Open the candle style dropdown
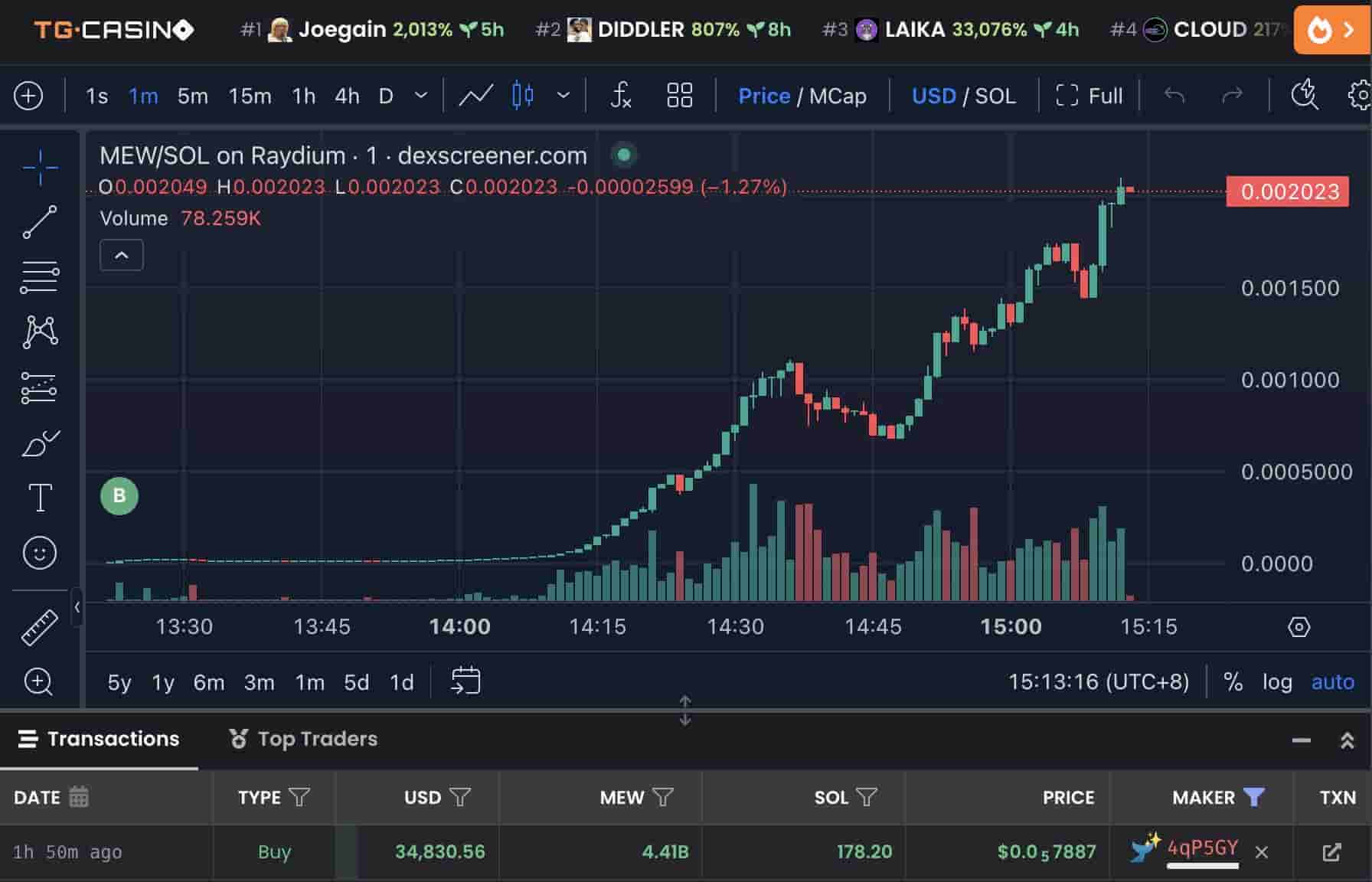 [564, 96]
